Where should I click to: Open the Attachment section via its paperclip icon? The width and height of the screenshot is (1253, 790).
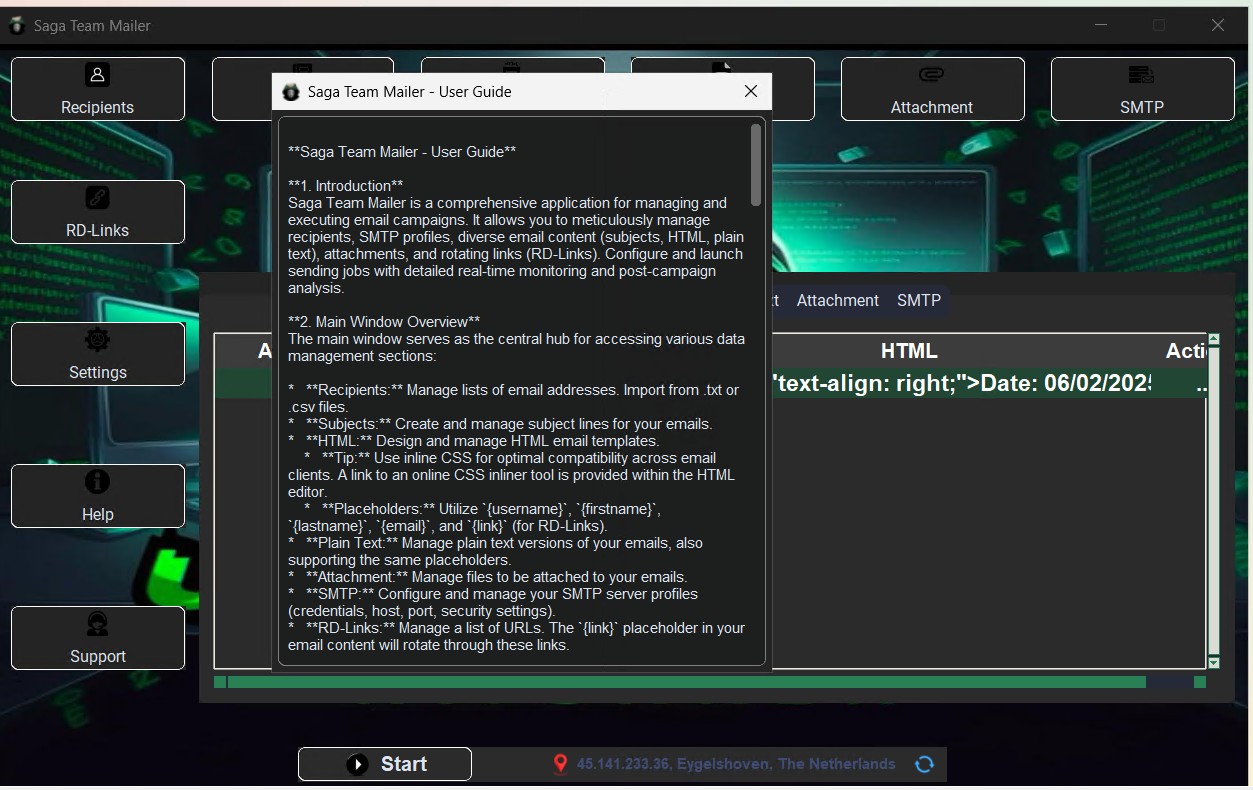point(931,74)
